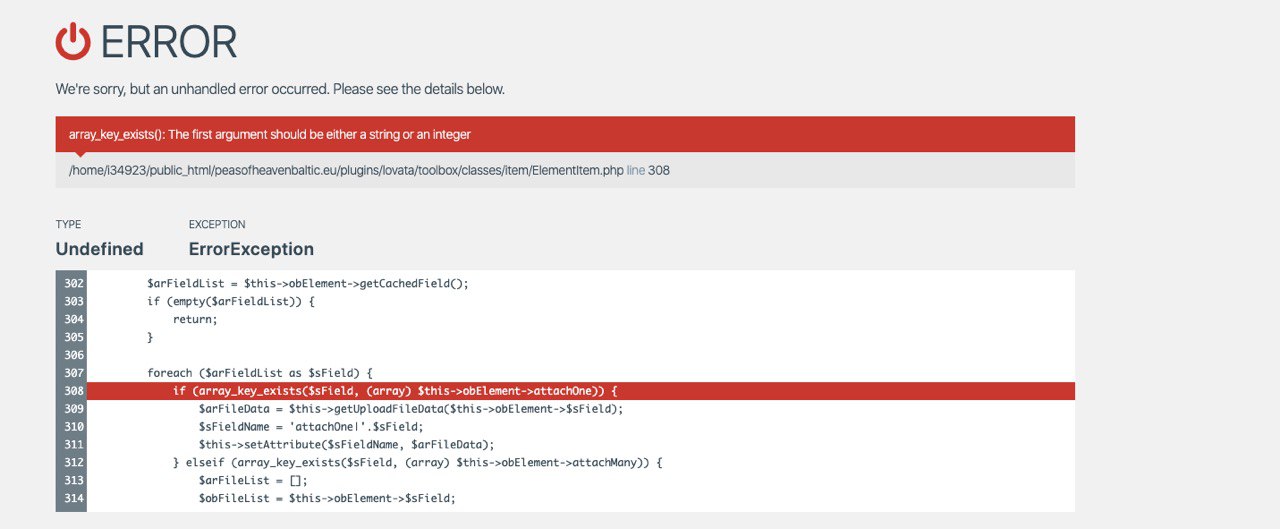Select the red array_key_exists() error message banner
This screenshot has width=1280, height=529.
(565, 134)
